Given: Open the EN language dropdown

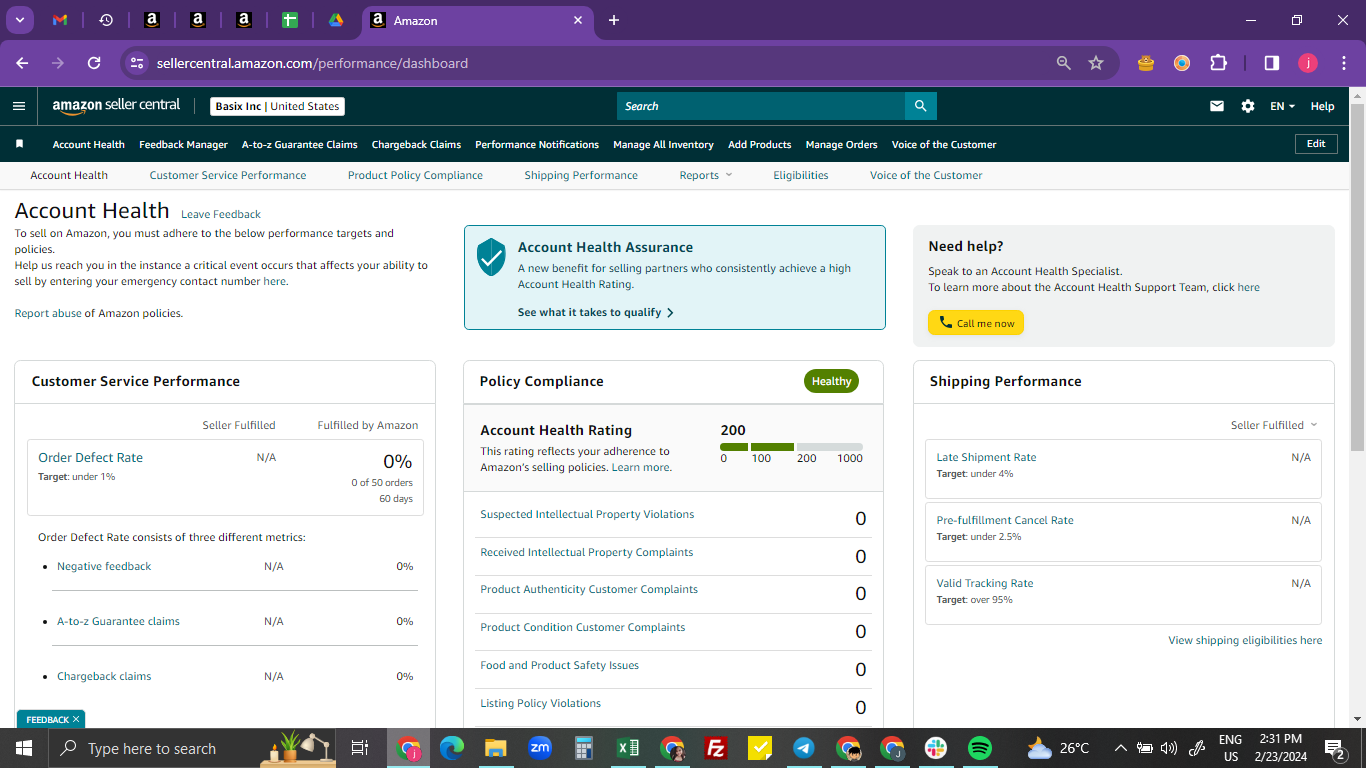Looking at the screenshot, I should pyautogui.click(x=1283, y=106).
